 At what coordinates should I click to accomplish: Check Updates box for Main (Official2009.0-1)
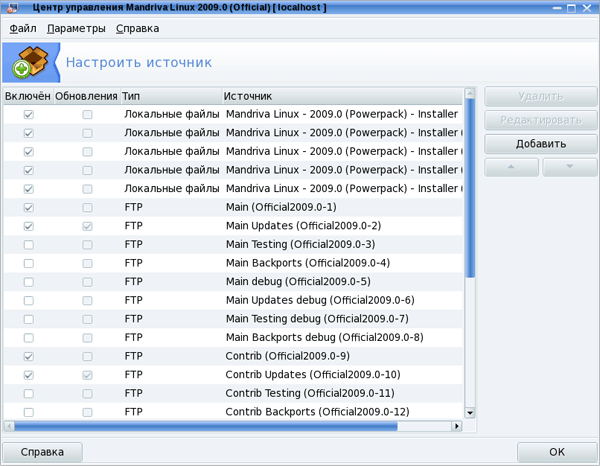87,207
